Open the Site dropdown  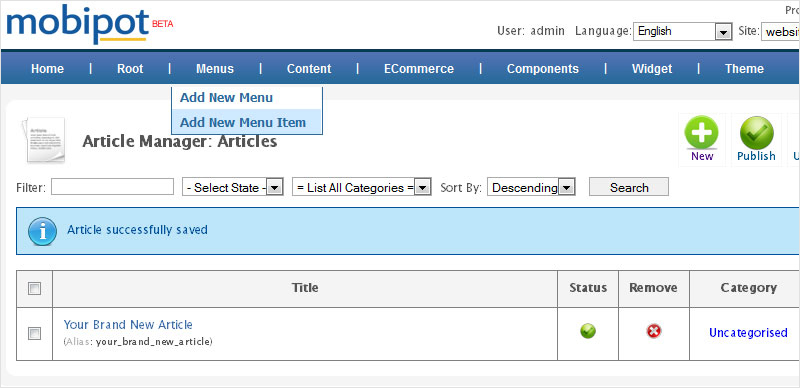point(780,31)
